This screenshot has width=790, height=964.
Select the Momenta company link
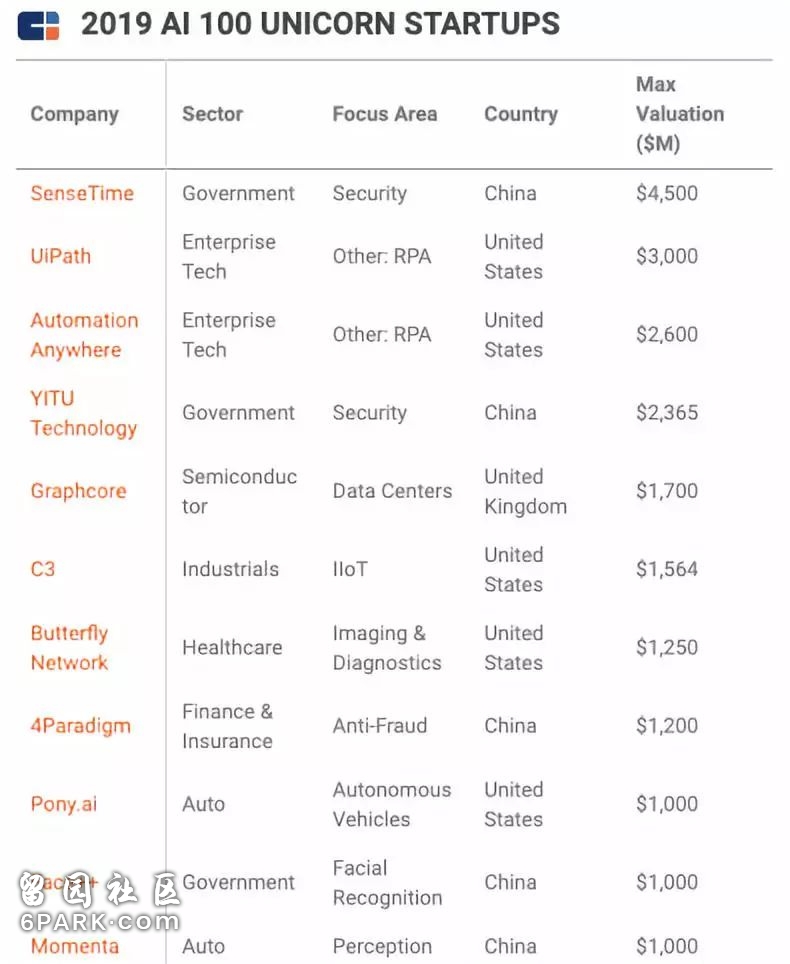tap(75, 946)
